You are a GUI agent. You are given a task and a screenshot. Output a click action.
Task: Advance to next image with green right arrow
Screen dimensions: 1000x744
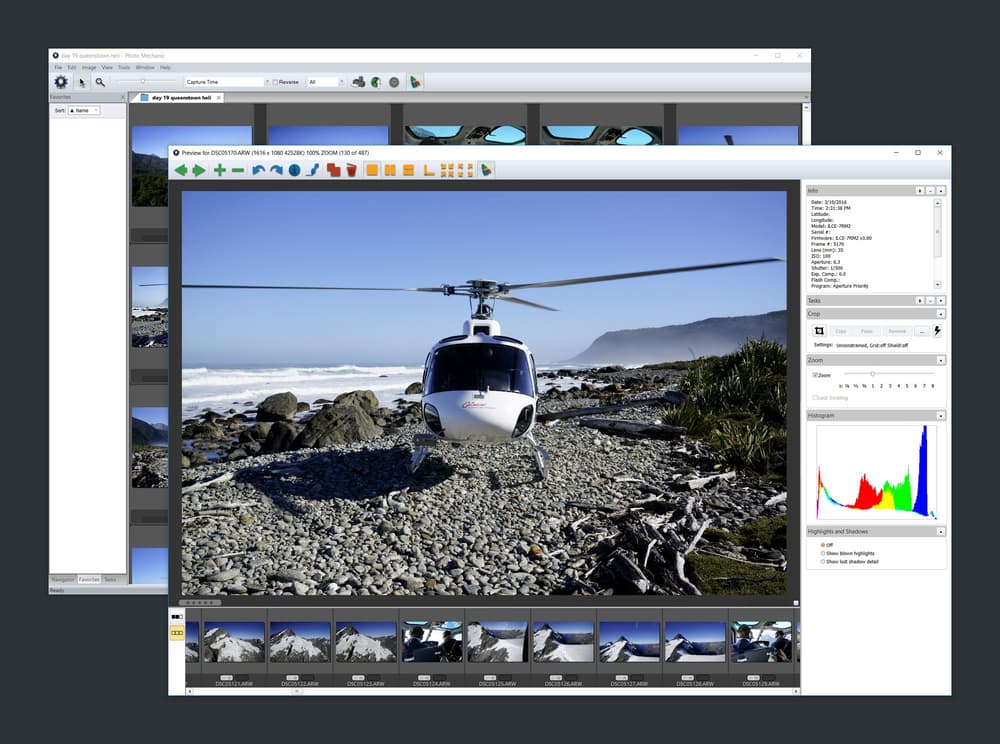(x=199, y=170)
